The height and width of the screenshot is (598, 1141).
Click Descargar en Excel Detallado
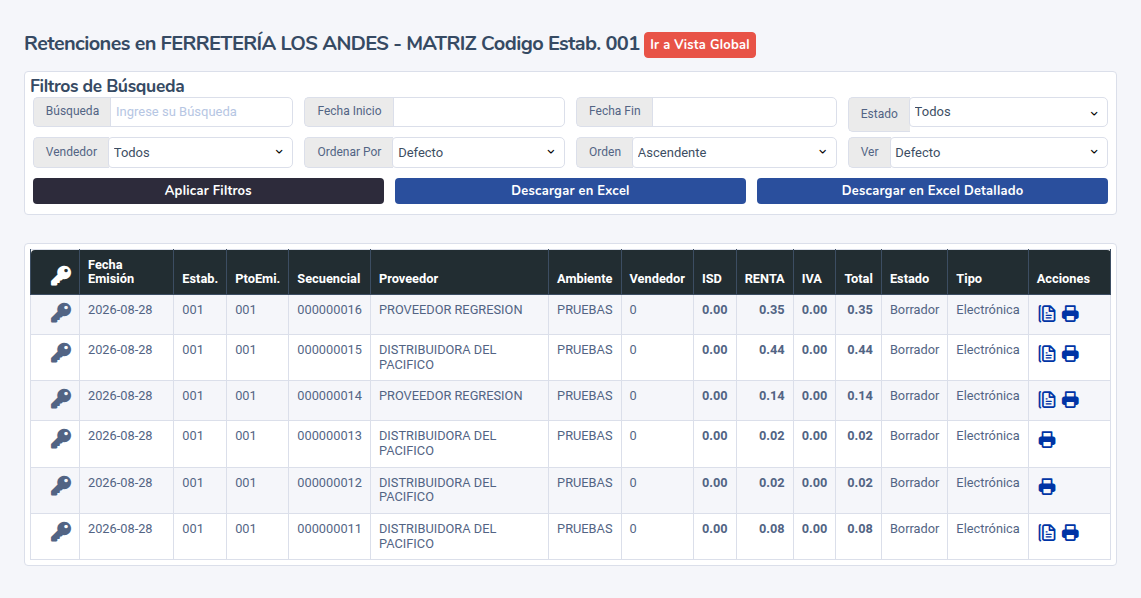[x=932, y=191]
